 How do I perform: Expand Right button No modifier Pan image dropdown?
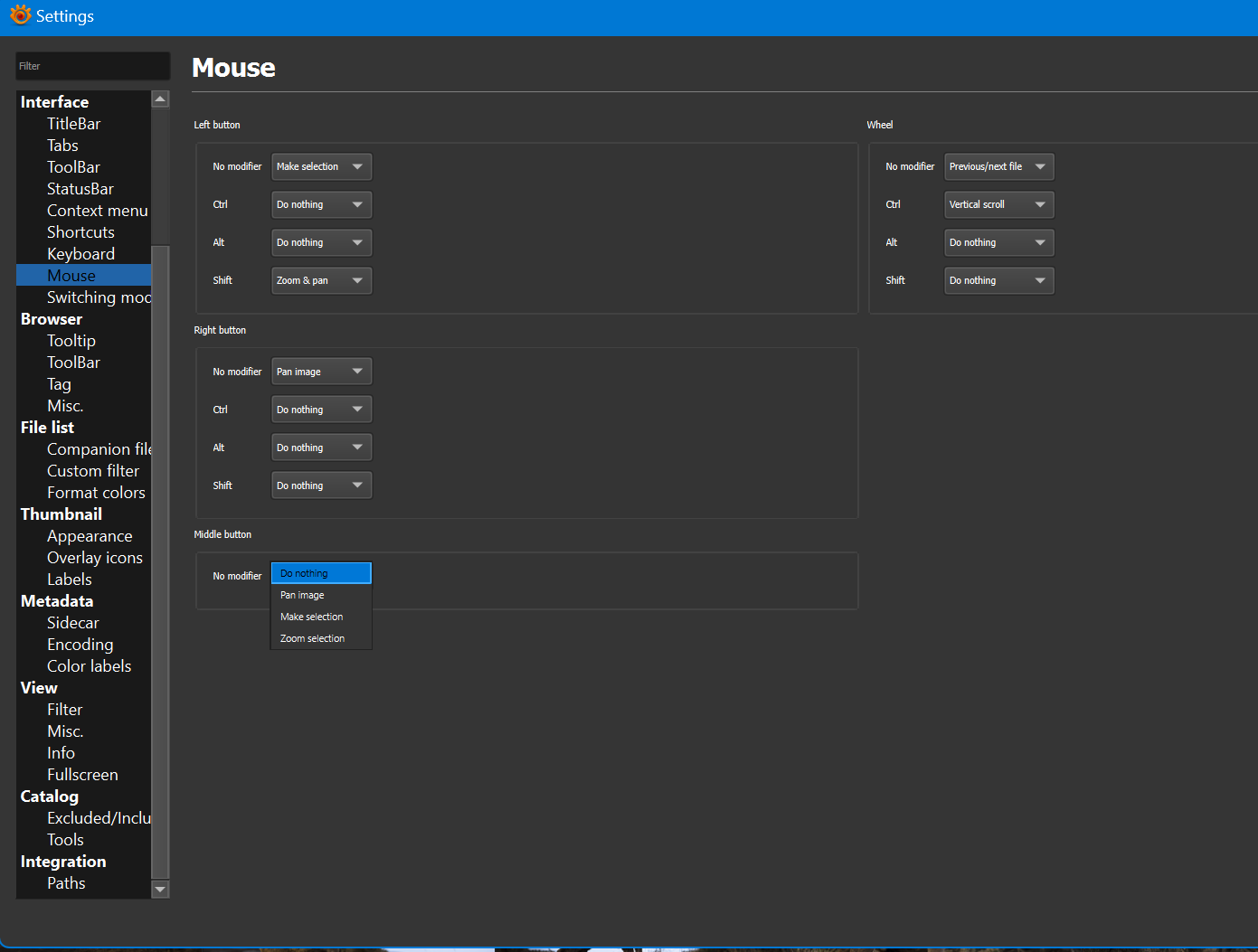coord(321,372)
